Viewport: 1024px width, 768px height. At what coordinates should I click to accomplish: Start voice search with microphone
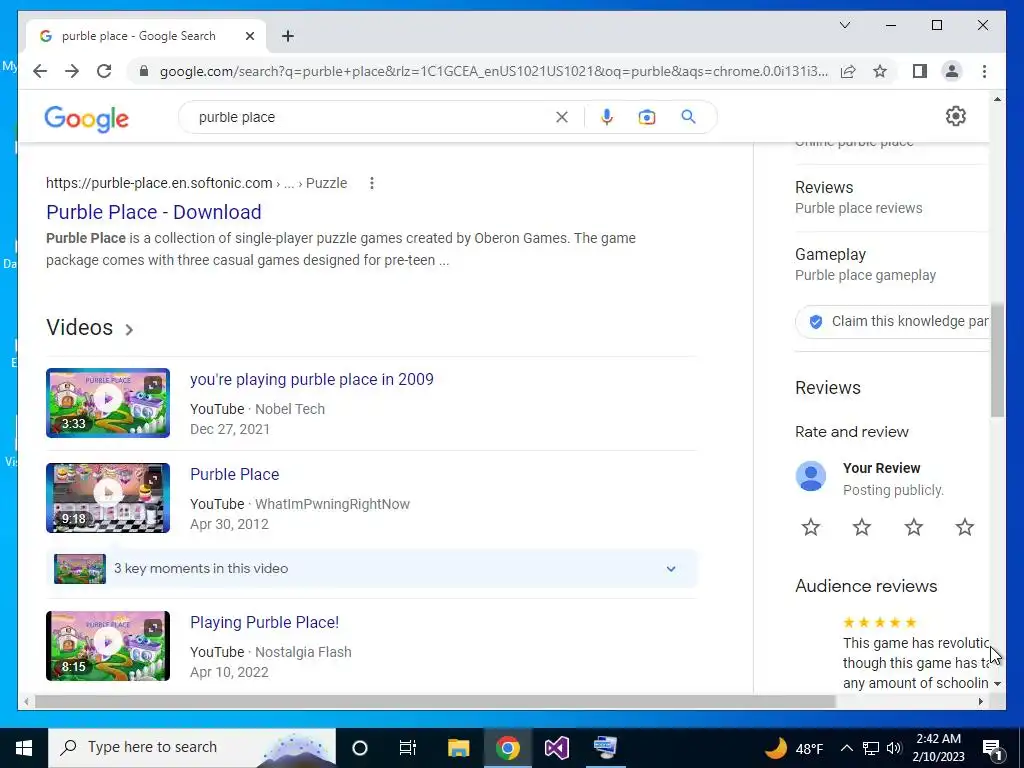click(x=607, y=118)
